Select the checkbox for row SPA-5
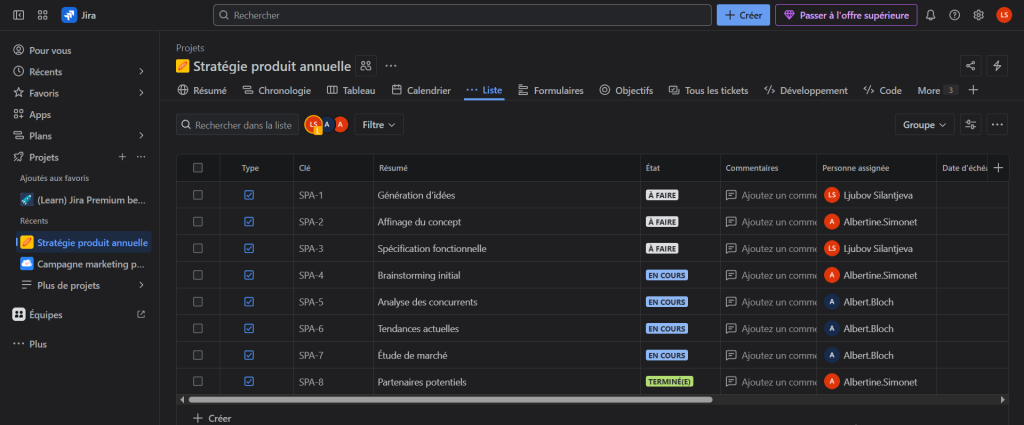Screen dimensions: 1024x425 click(x=198, y=301)
